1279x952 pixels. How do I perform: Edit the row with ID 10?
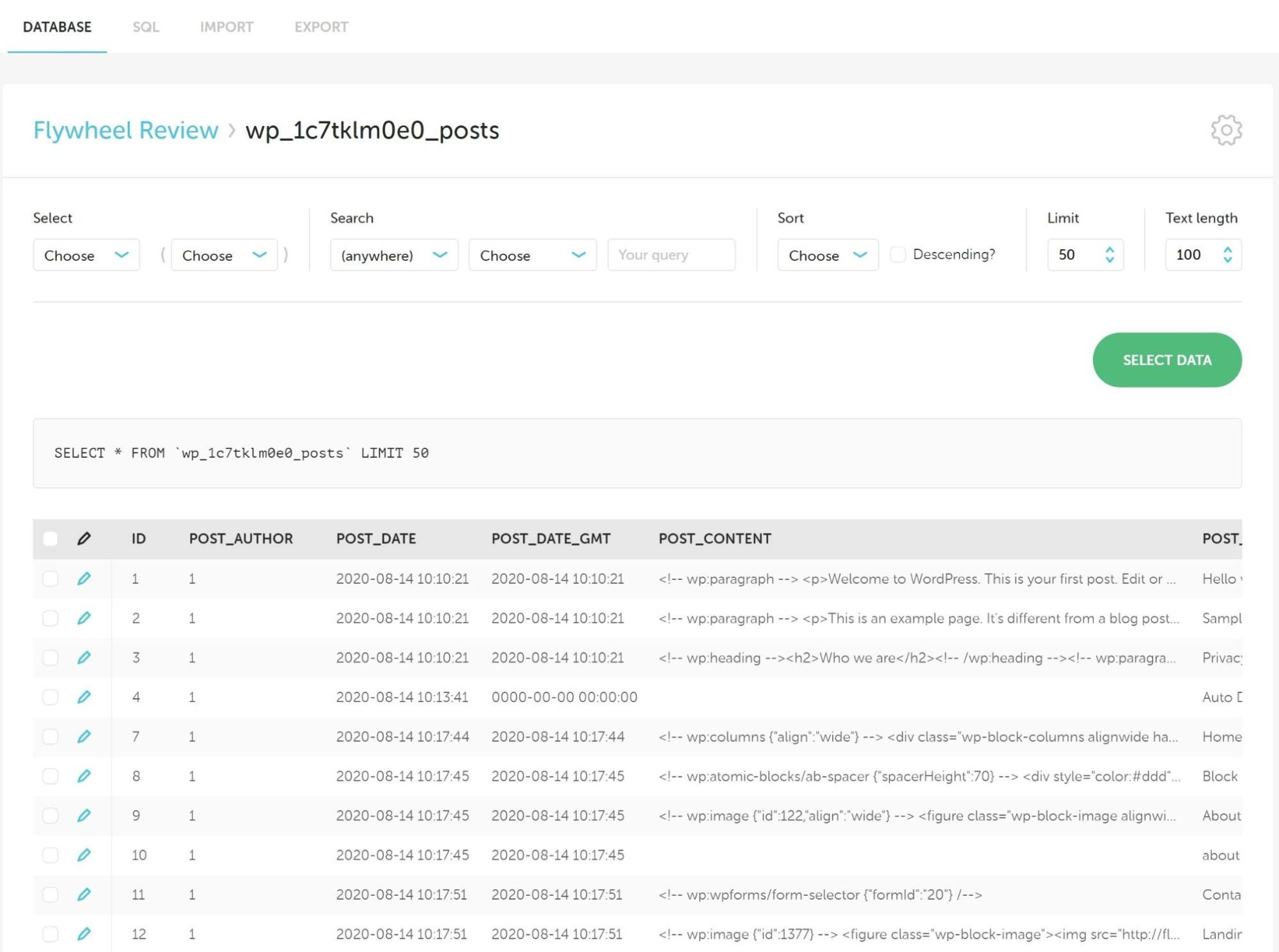point(85,854)
